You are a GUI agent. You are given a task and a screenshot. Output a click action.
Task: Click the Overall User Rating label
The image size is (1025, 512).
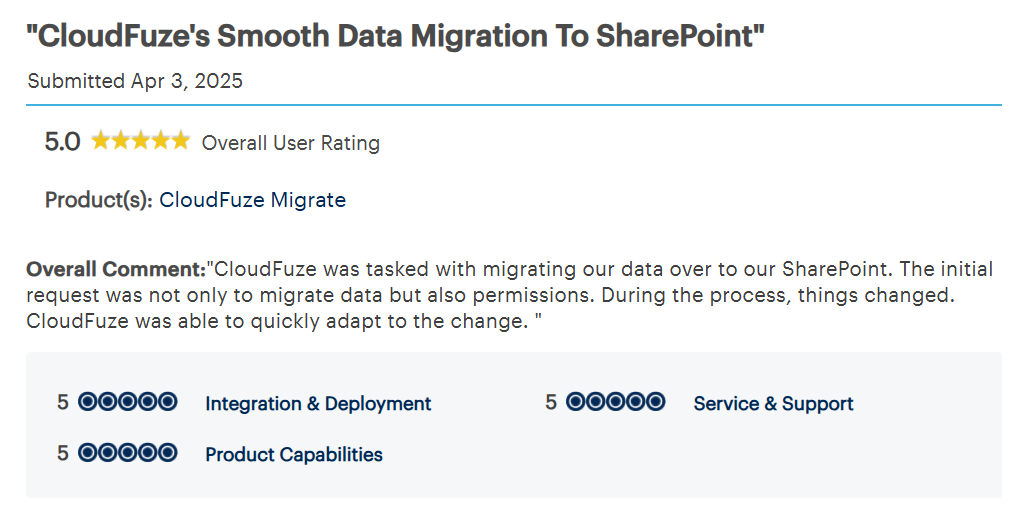[x=291, y=143]
